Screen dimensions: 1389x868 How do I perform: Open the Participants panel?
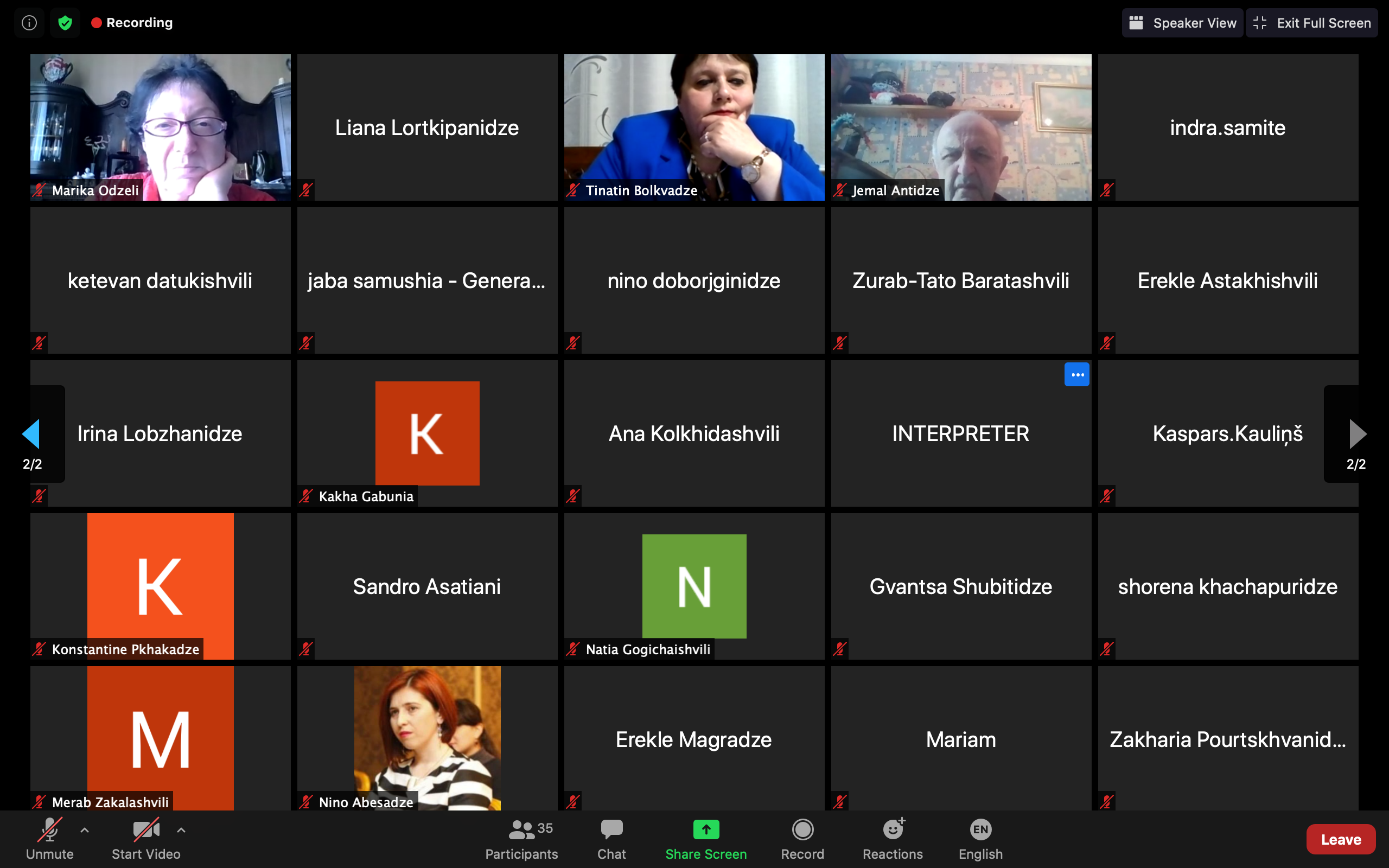click(521, 839)
